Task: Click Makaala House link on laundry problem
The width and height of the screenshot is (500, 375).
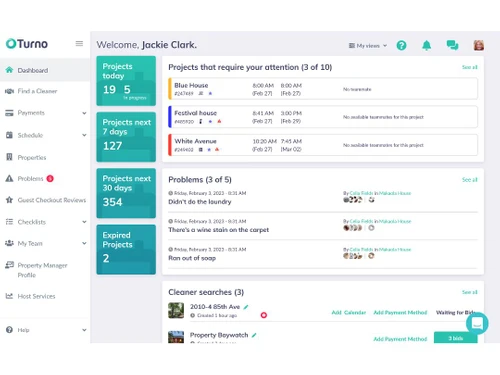Action: [x=395, y=193]
